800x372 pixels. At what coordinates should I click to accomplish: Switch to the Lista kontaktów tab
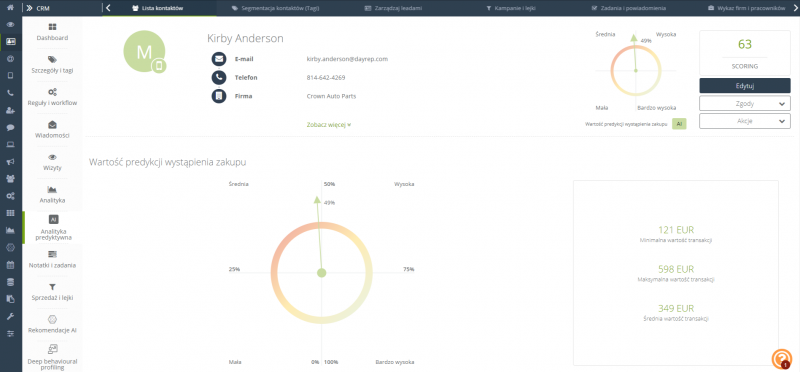tap(158, 8)
